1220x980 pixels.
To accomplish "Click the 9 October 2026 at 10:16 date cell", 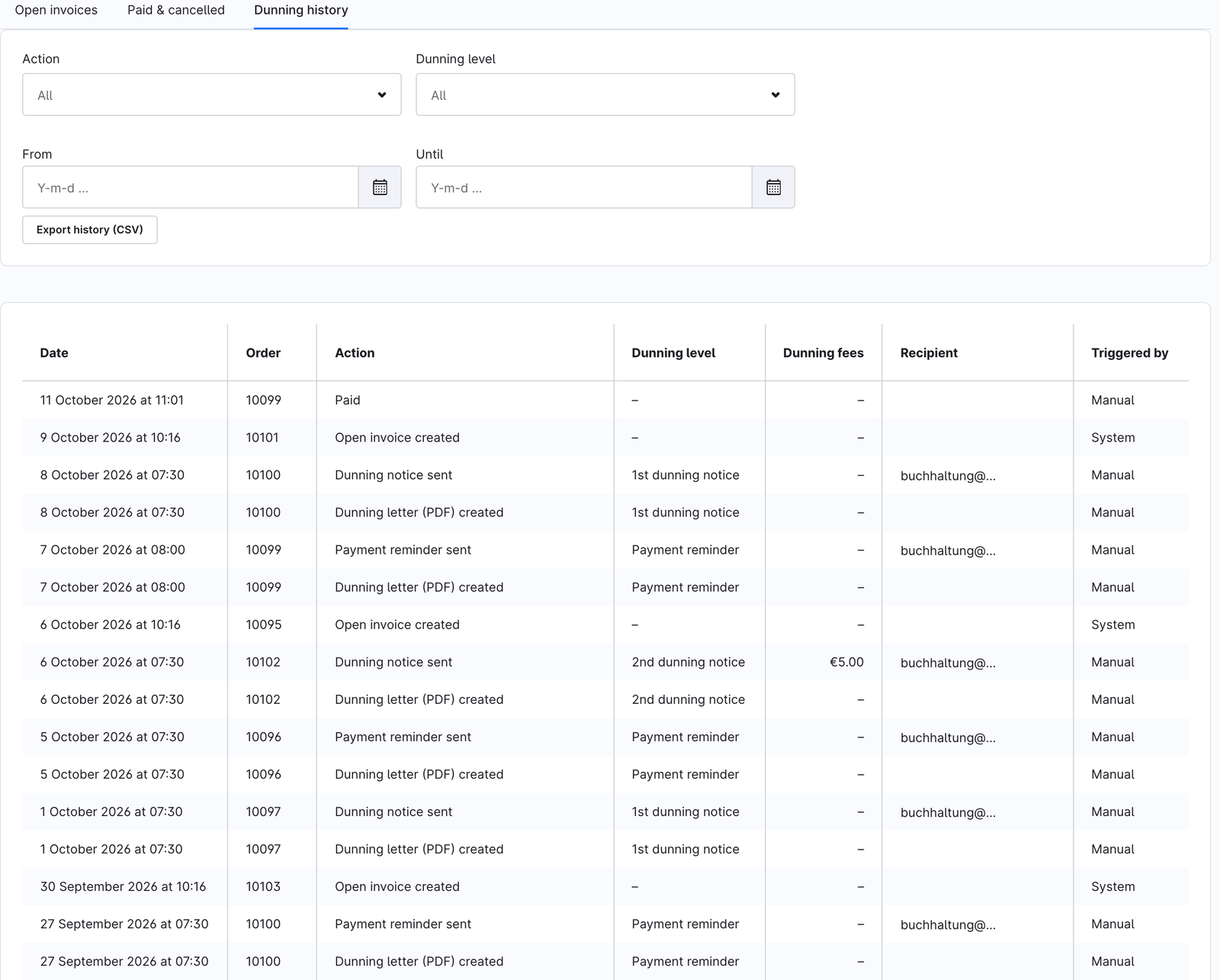I will pos(111,438).
